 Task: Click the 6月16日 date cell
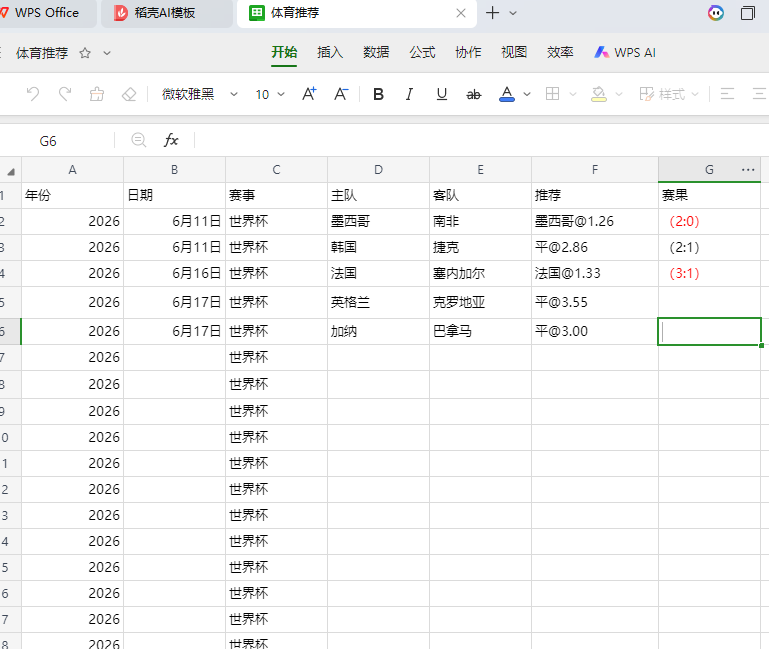175,273
